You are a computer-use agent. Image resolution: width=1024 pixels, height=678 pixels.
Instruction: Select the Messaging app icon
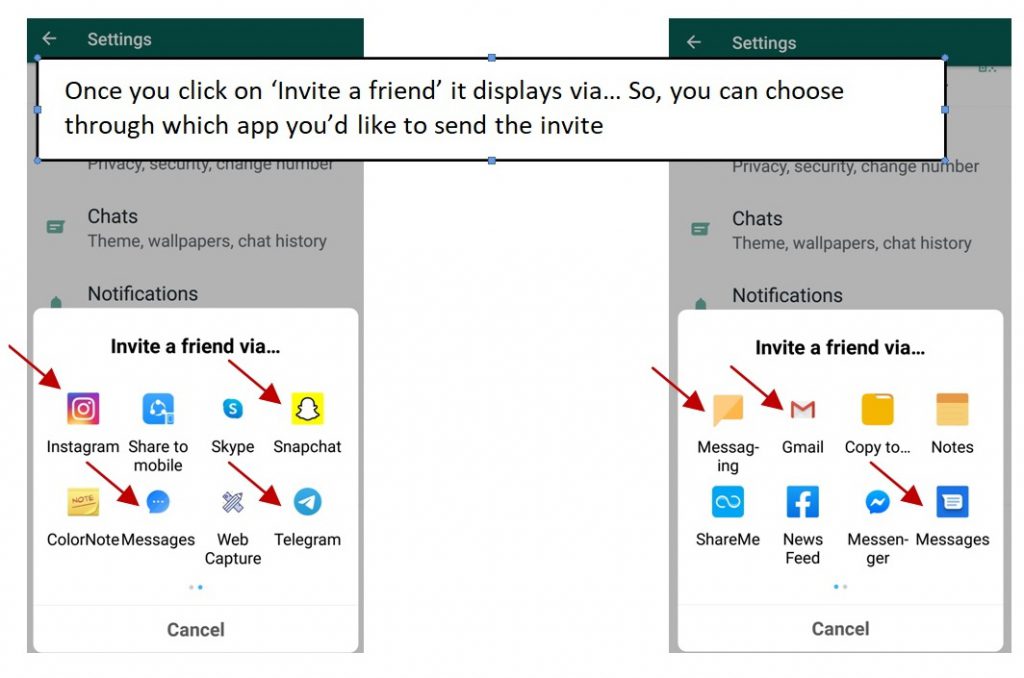point(728,409)
